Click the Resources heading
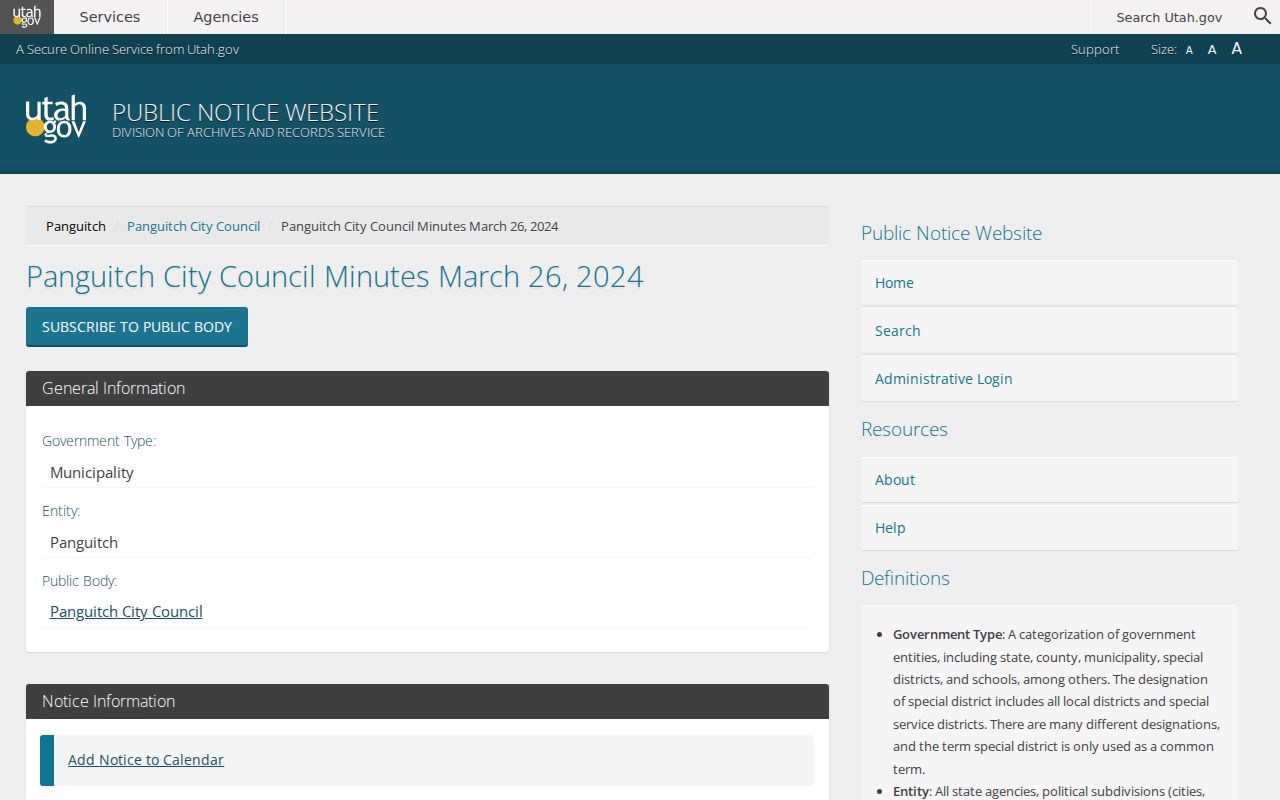The height and width of the screenshot is (800, 1280). point(904,429)
